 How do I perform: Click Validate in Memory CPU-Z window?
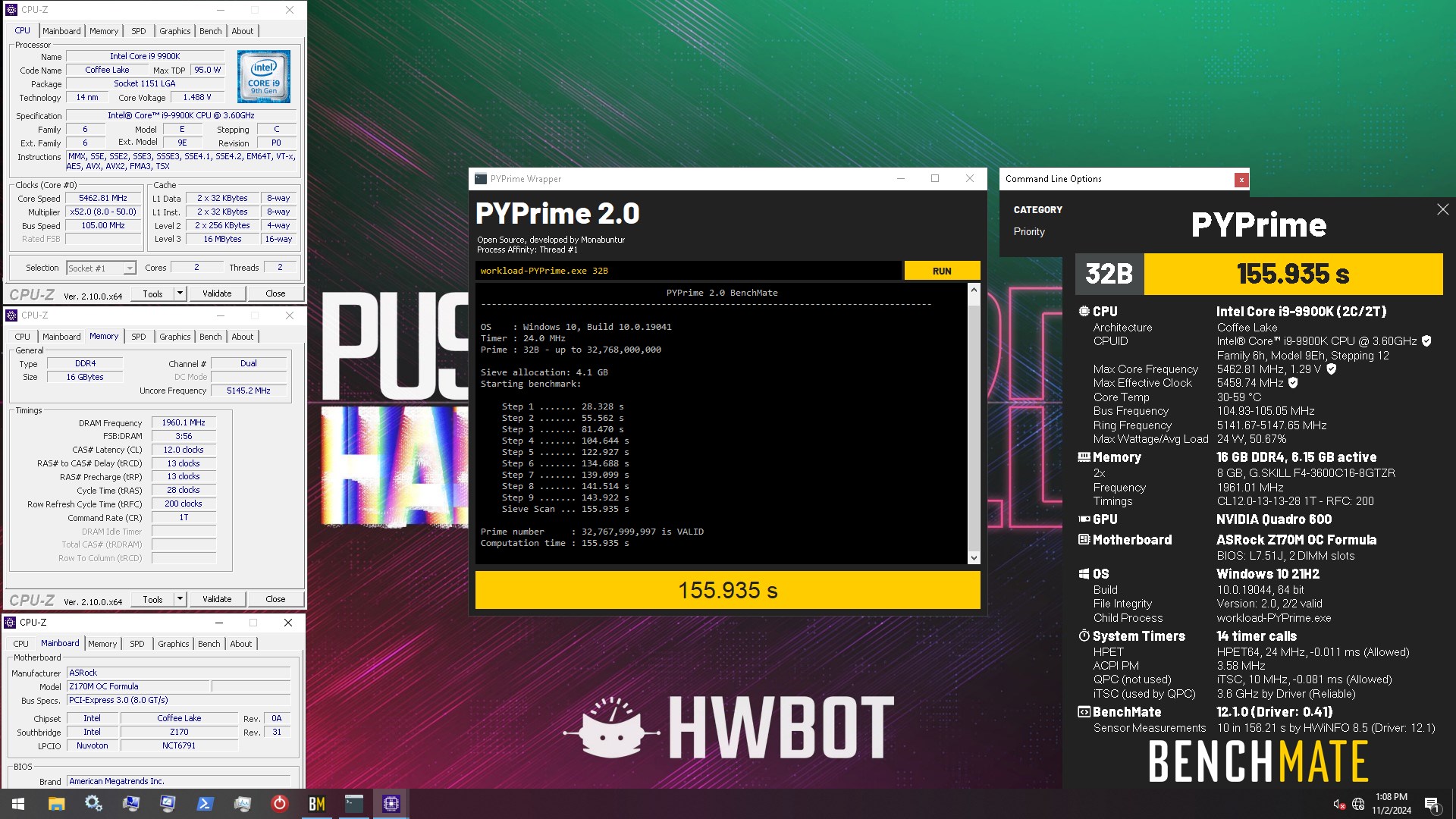click(x=217, y=599)
